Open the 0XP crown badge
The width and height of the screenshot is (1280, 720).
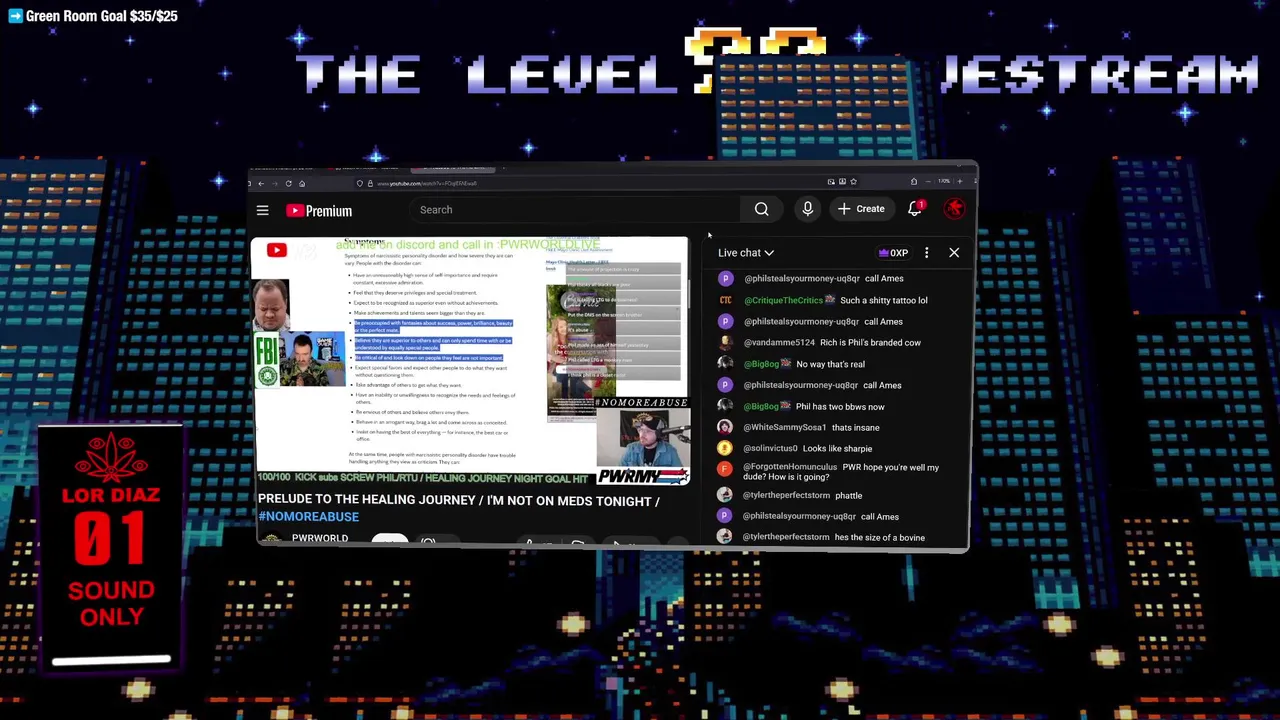[x=893, y=253]
